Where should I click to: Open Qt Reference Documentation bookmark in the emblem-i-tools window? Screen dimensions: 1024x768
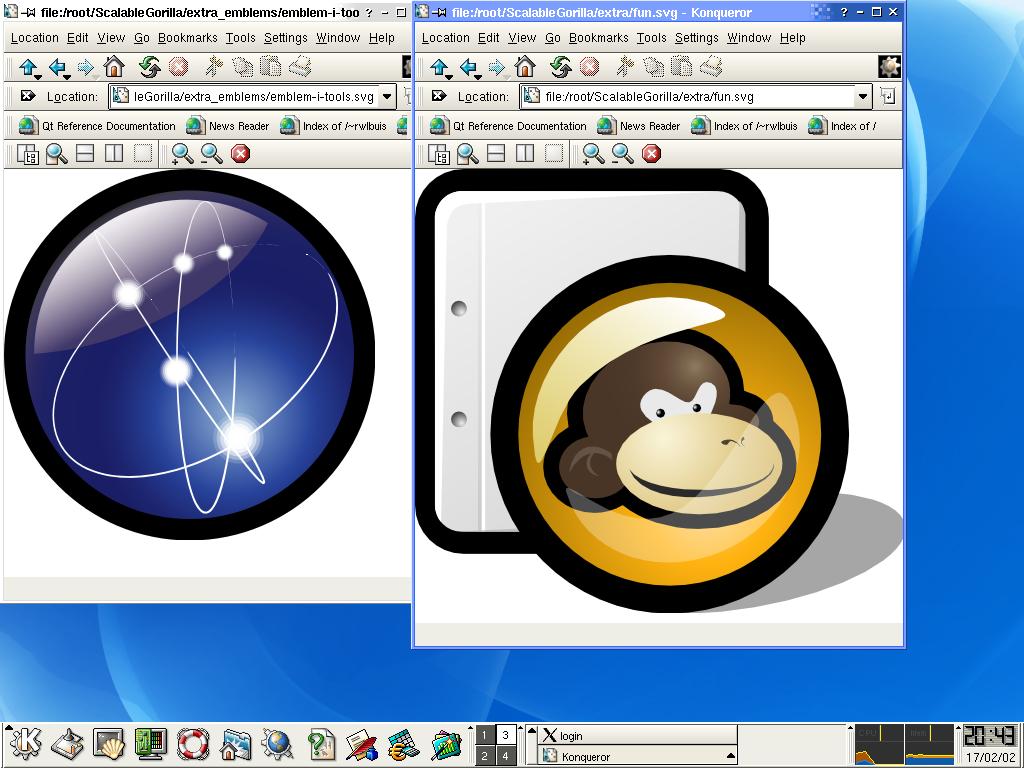click(97, 126)
